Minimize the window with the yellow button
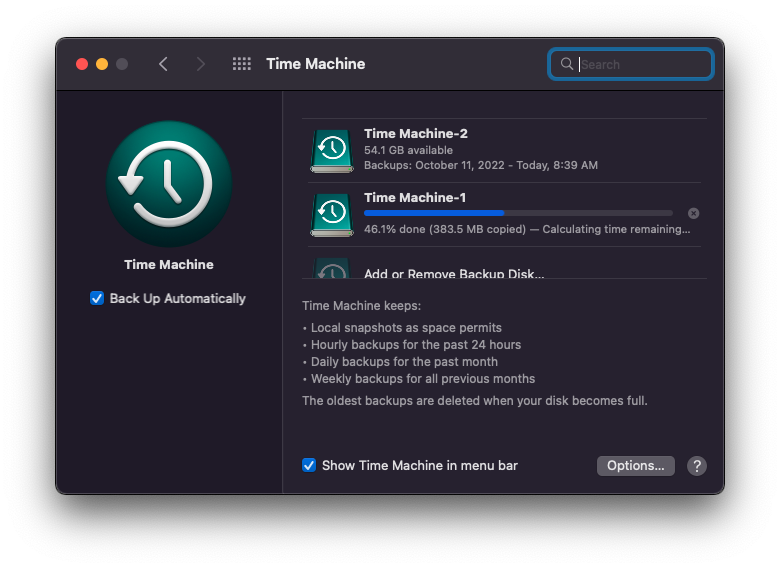Screen dimensions: 780x568 click(102, 64)
